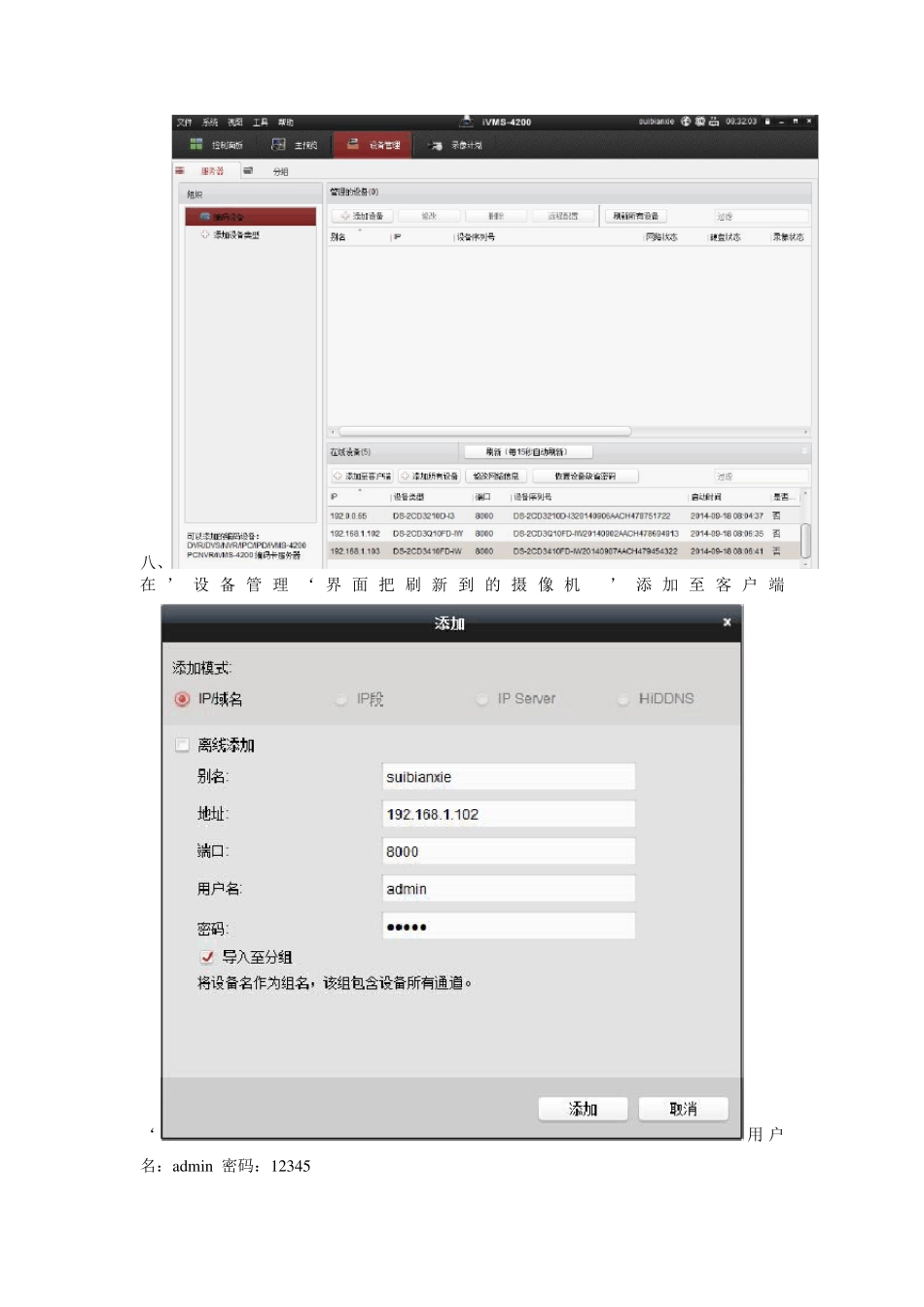Click 添加设备类型 add device type item
The width and height of the screenshot is (924, 1307).
click(x=236, y=235)
